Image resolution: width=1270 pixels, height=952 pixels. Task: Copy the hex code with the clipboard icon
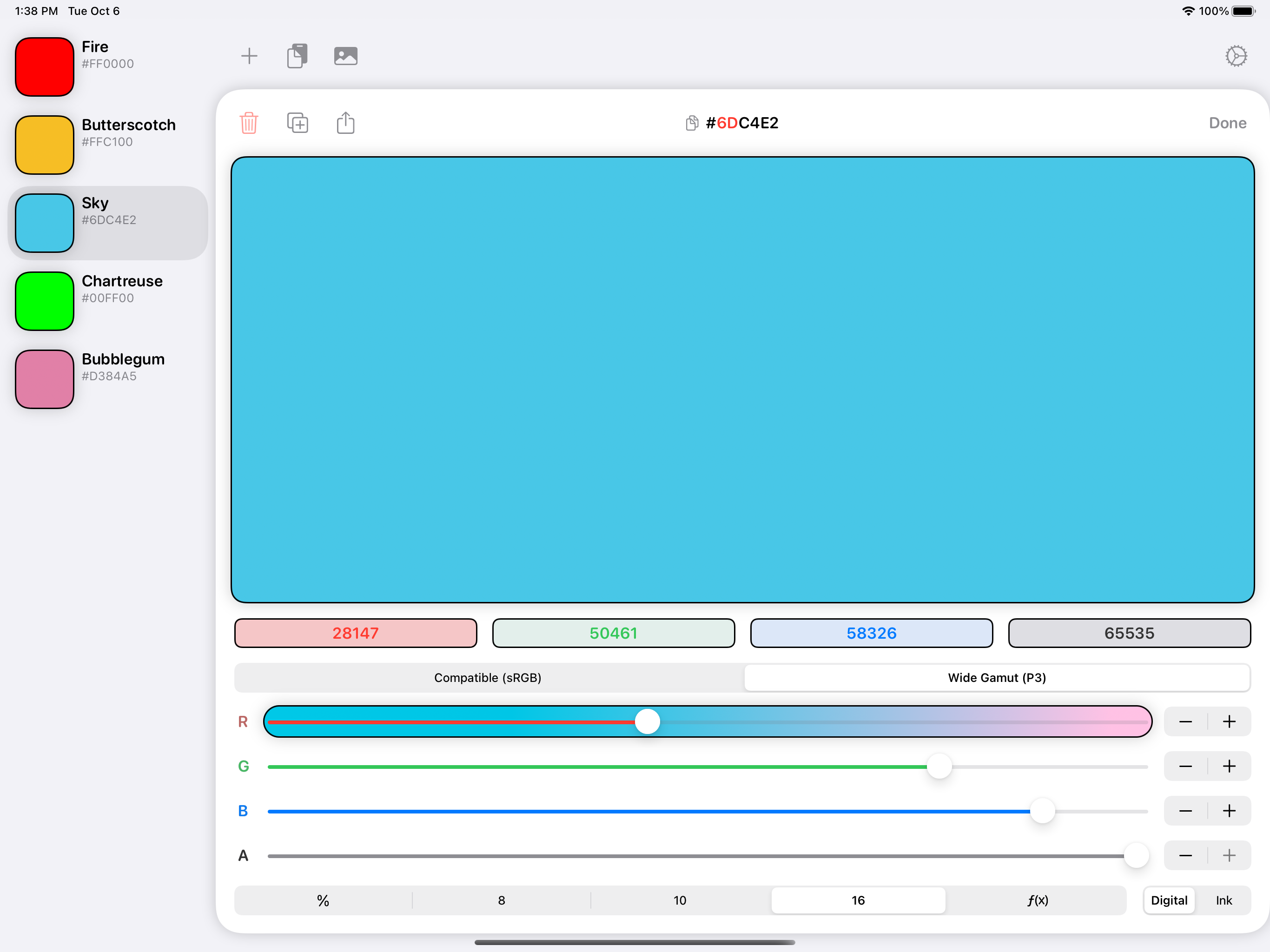coord(692,122)
